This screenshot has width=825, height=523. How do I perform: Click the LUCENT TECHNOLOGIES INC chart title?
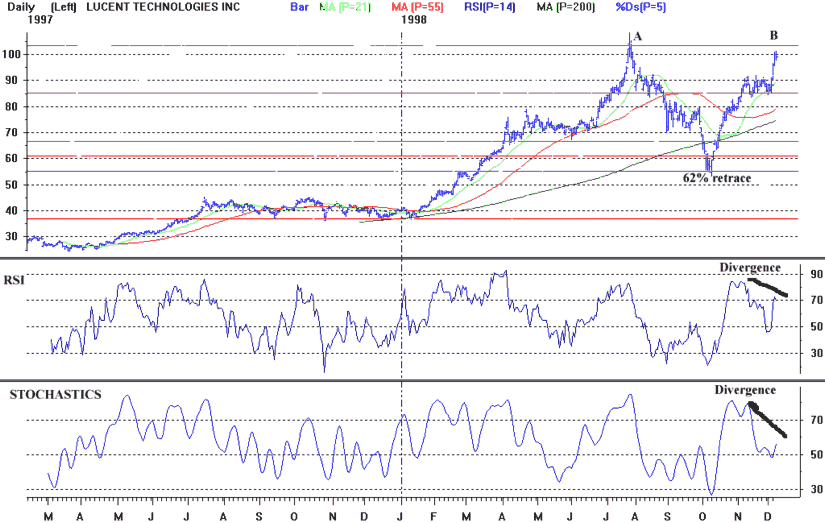(163, 7)
